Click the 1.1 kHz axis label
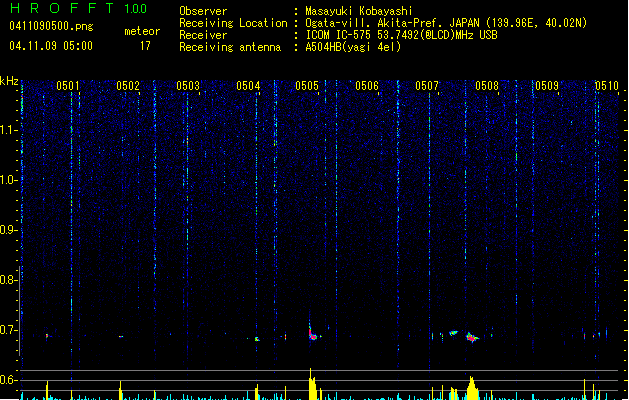Image resolution: width=629 pixels, height=400 pixels. pos(8,130)
